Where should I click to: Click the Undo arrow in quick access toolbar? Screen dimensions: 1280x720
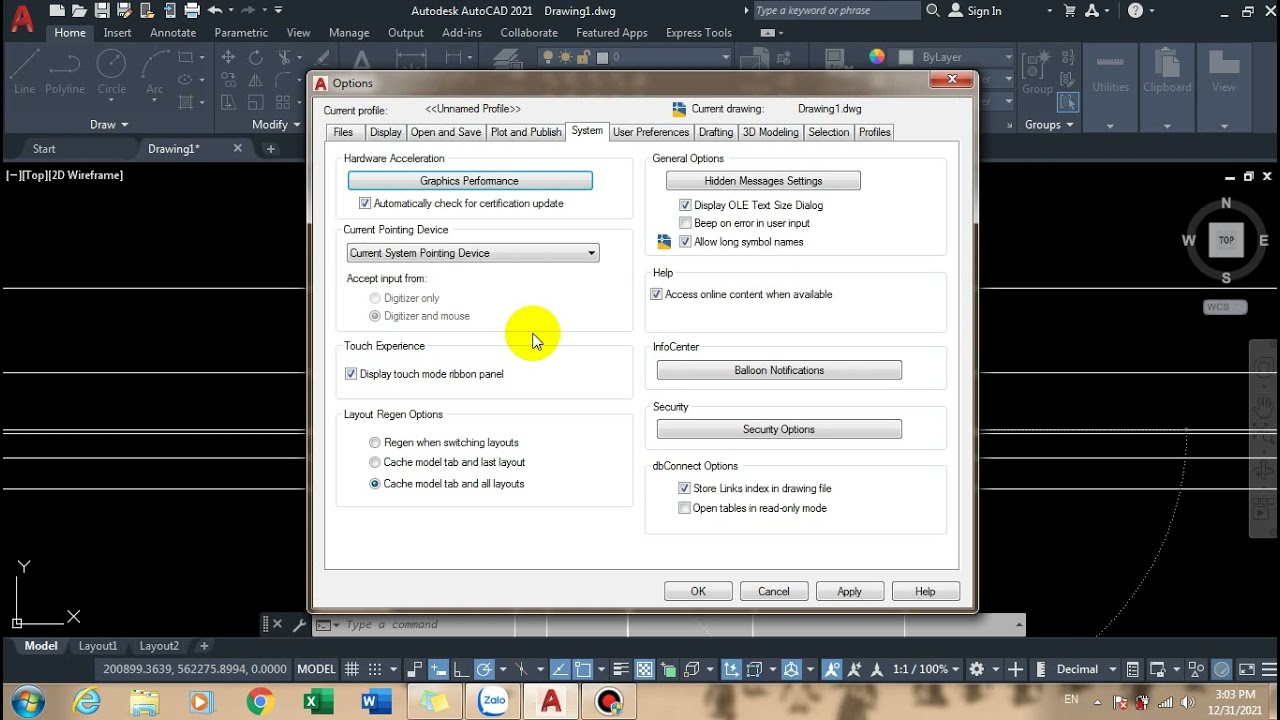(215, 11)
